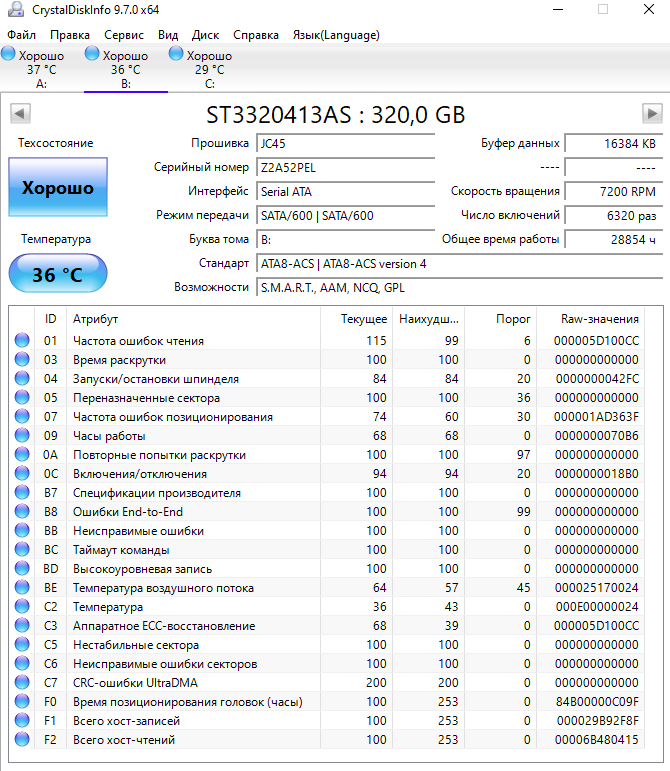Click status dot for Частота ошибок чтения
This screenshot has width=670, height=771.
coord(22,340)
